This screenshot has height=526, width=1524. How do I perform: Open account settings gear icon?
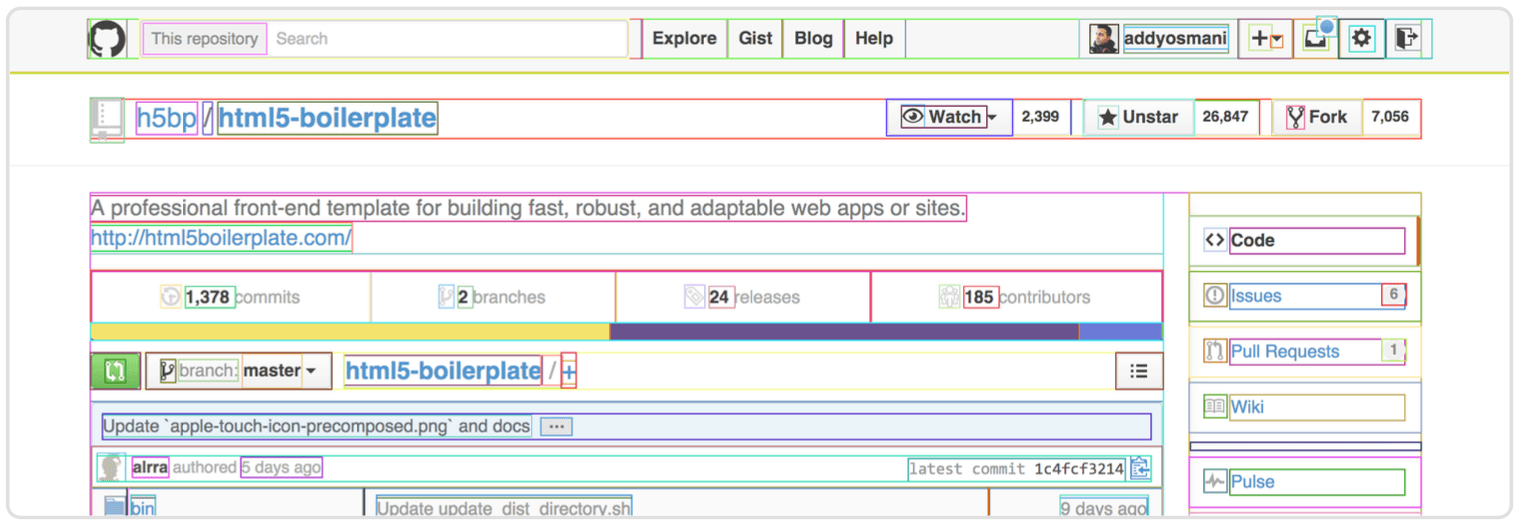tap(1361, 39)
